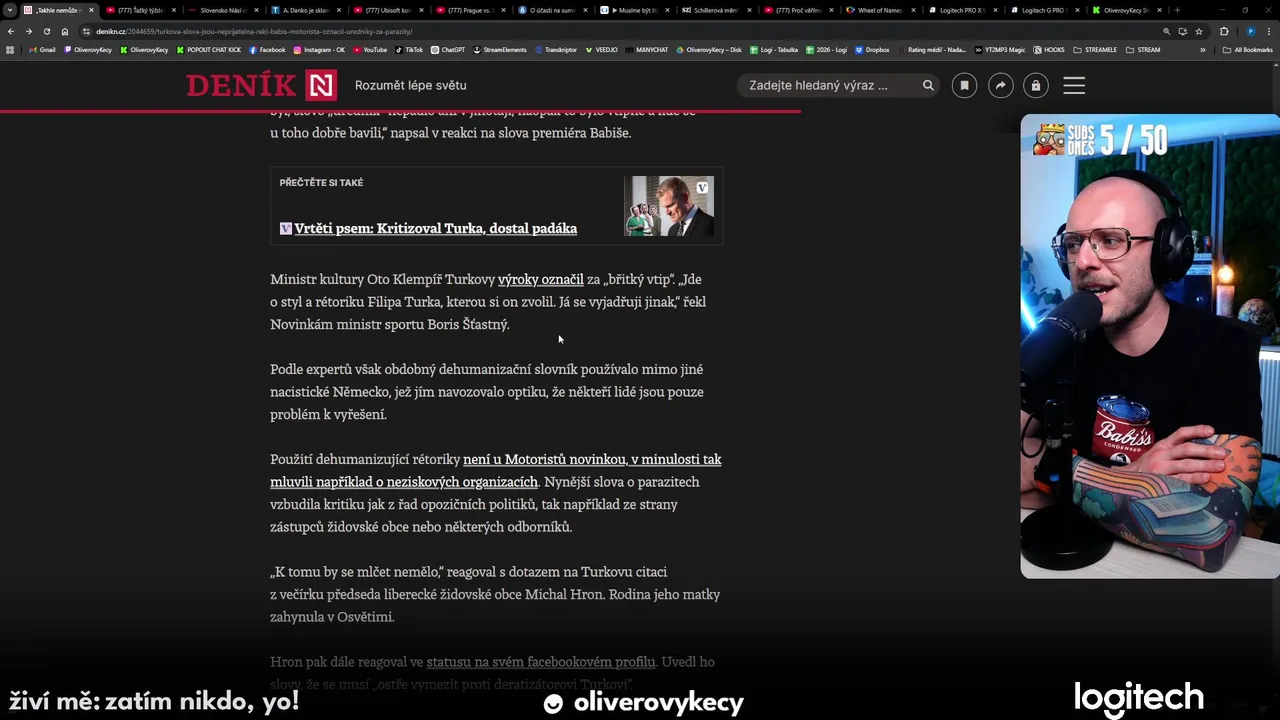Go forward with the browser forward arrow
Viewport: 1280px width, 720px height.
coord(28,31)
